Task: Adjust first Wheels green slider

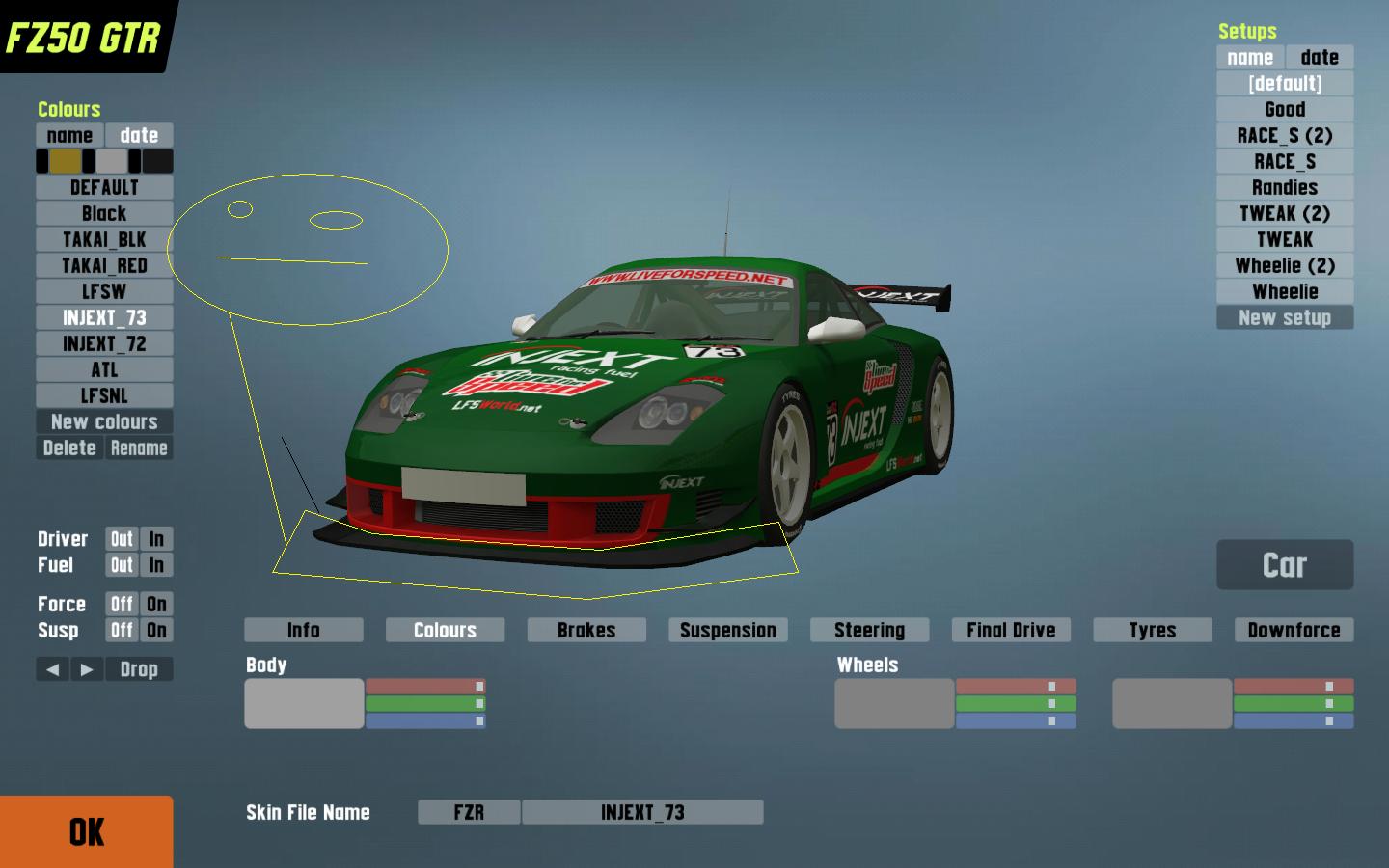Action: pyautogui.click(x=1016, y=703)
